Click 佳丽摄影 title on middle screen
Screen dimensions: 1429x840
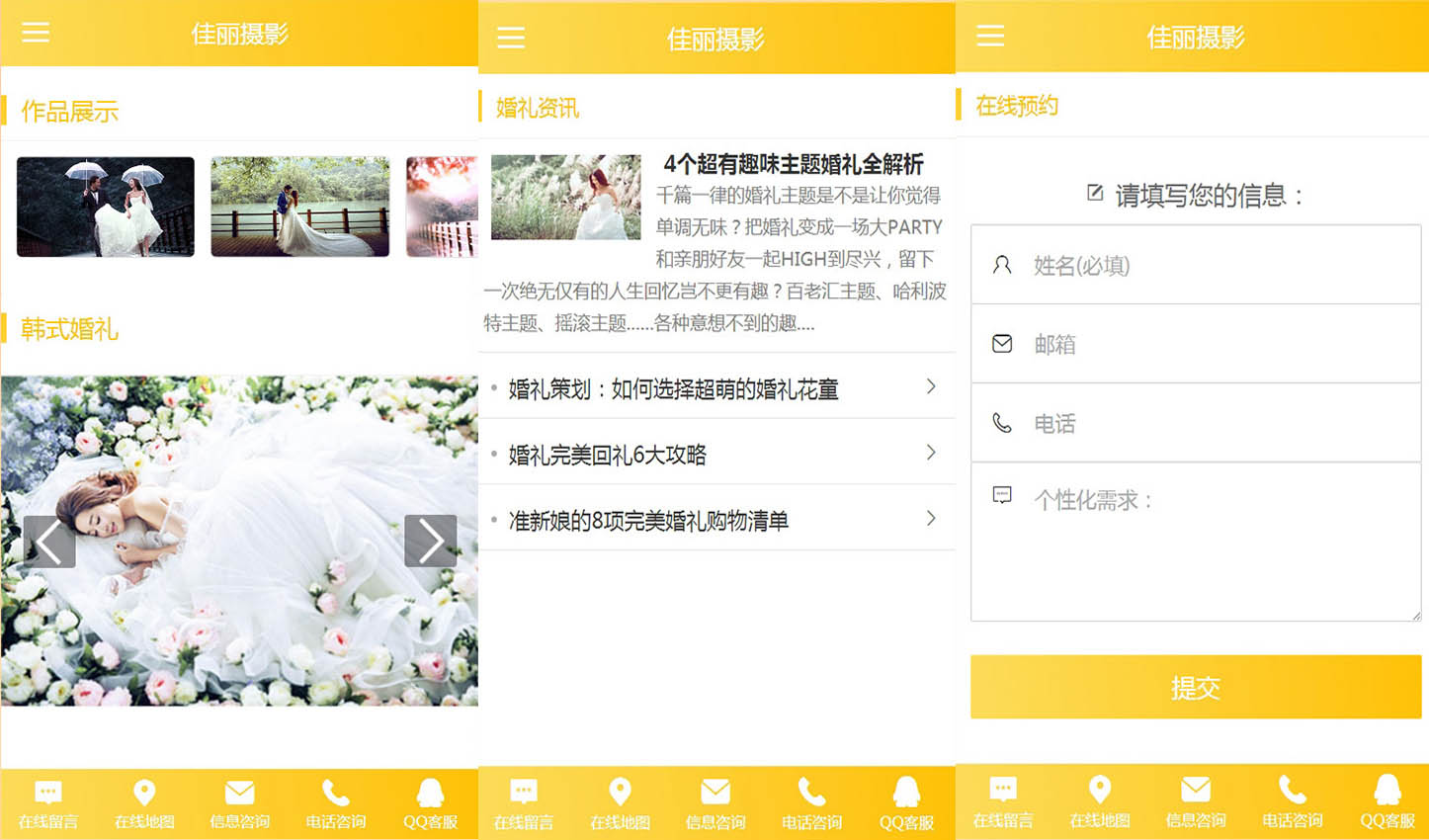715,40
